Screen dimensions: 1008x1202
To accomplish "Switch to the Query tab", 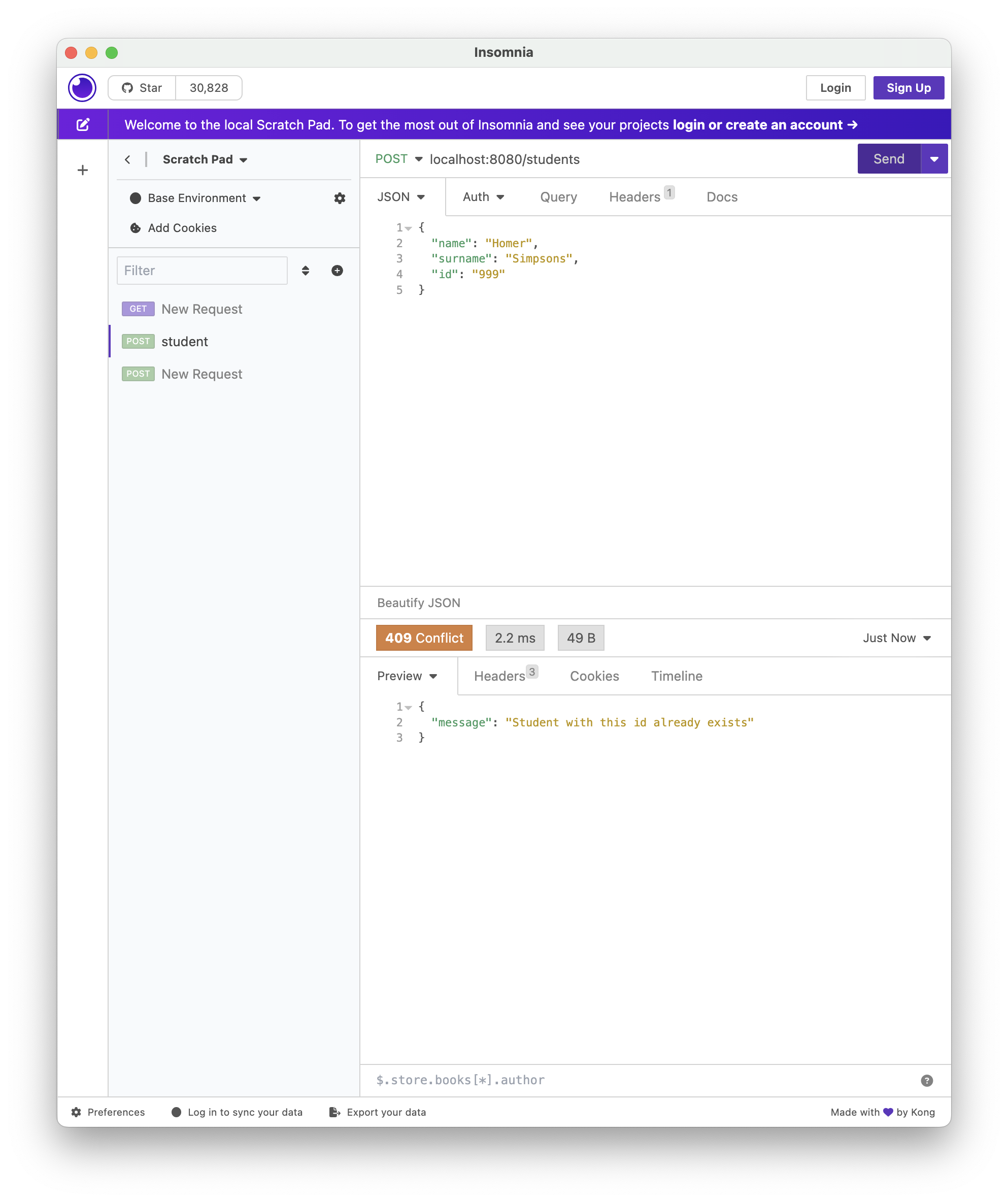I will click(558, 197).
